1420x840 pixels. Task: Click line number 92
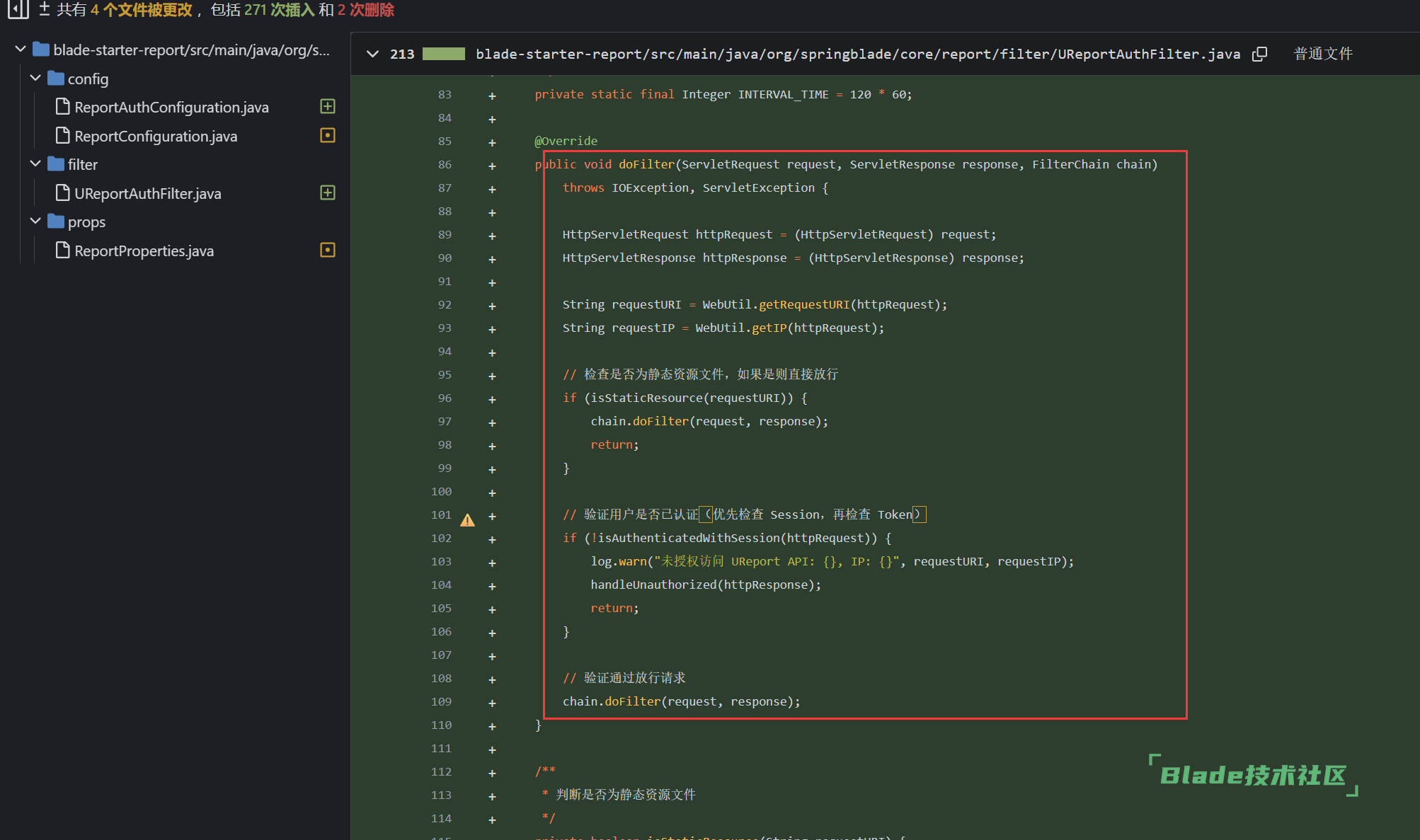click(445, 304)
